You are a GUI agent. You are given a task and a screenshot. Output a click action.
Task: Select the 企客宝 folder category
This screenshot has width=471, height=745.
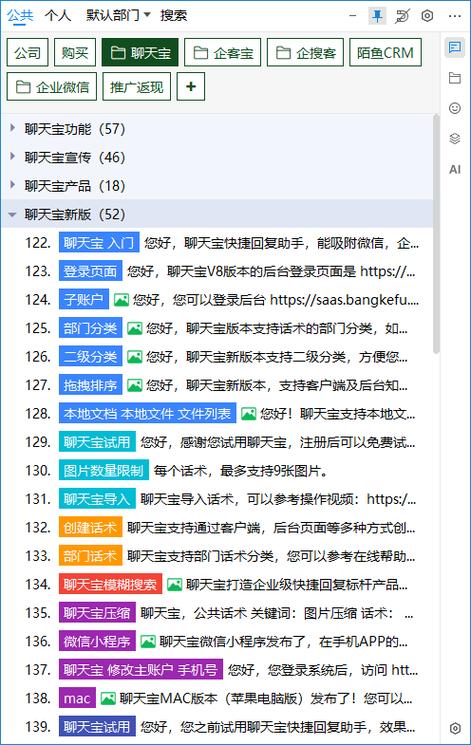pos(222,52)
